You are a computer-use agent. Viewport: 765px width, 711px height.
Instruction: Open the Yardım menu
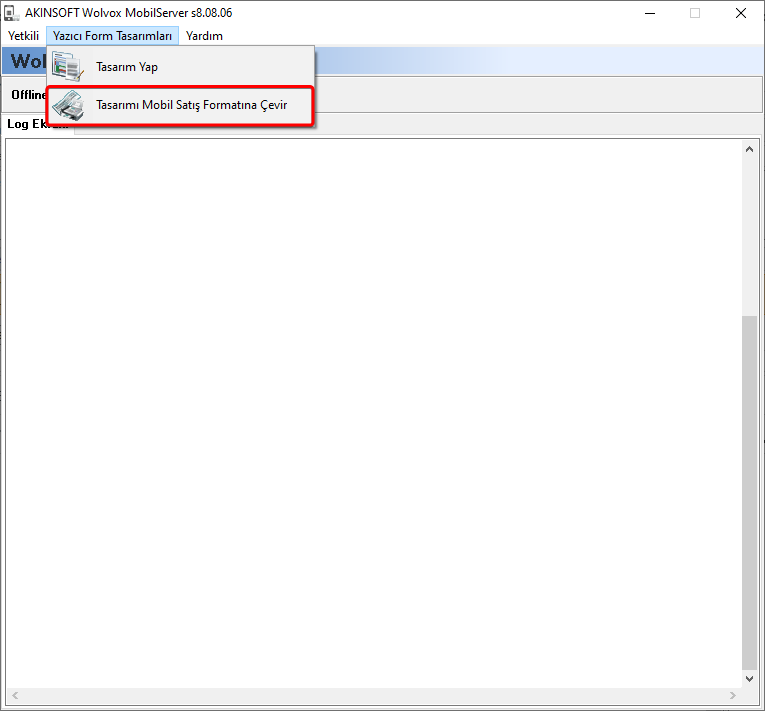pyautogui.click(x=204, y=36)
